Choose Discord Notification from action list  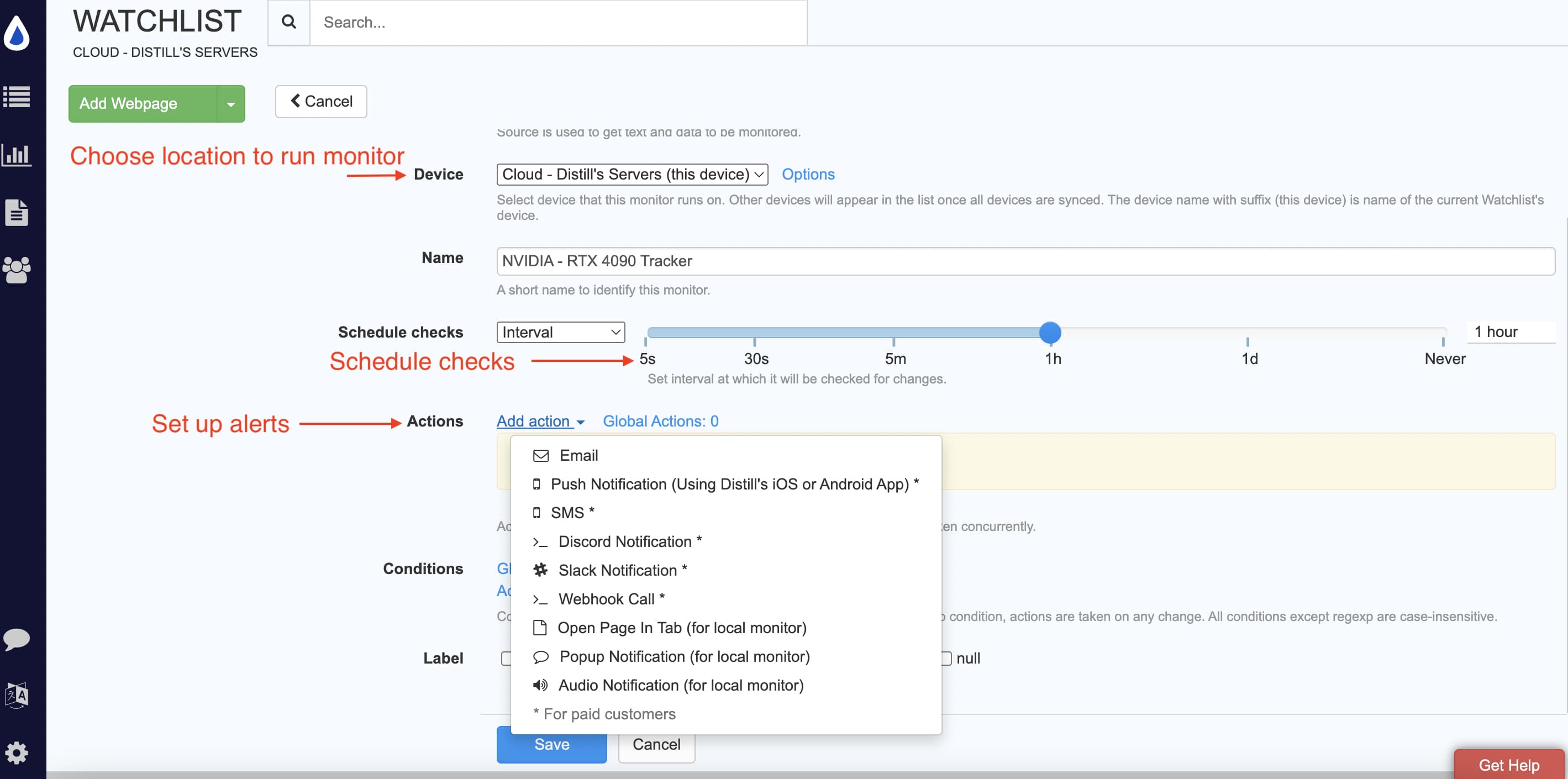(628, 541)
